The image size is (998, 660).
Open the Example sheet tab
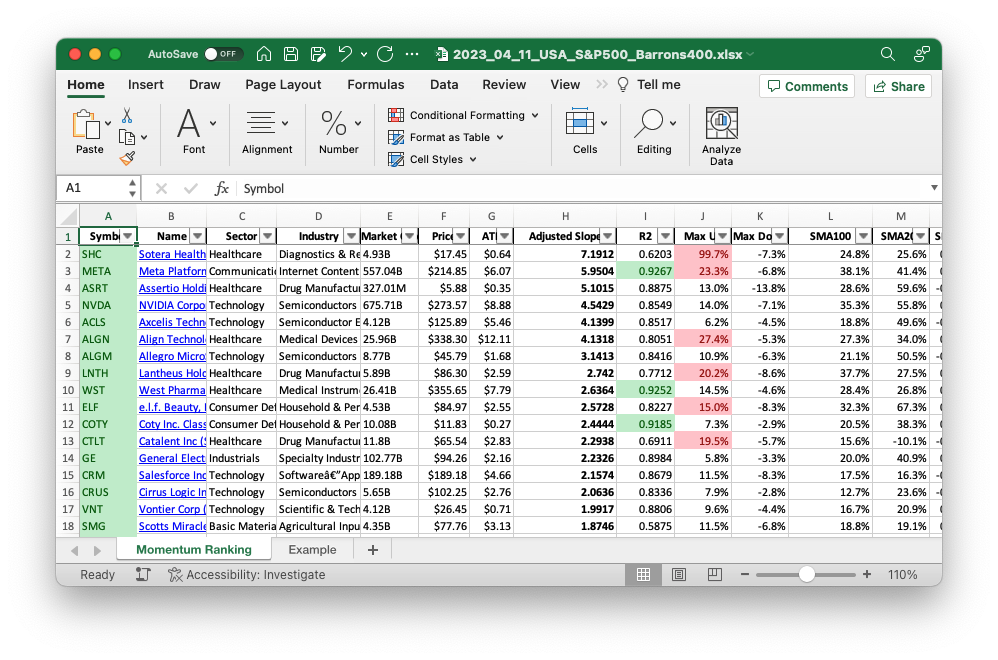tap(312, 550)
